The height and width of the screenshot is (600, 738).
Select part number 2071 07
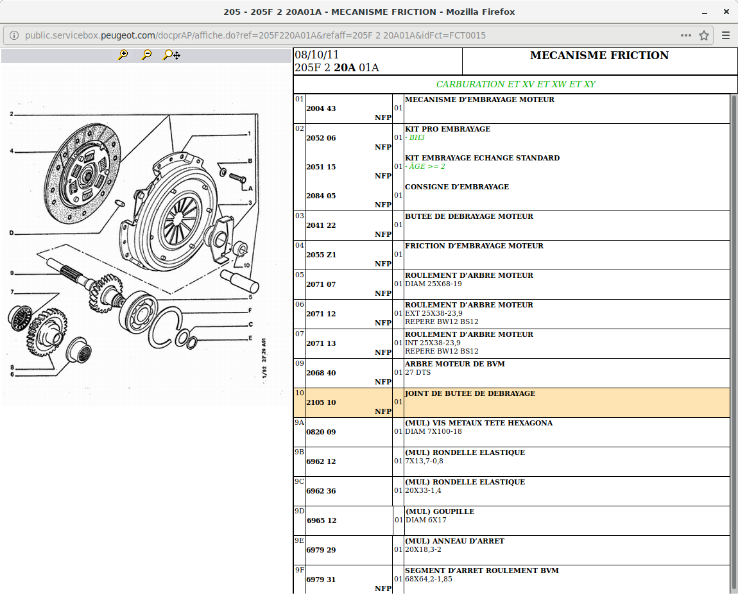(321, 284)
